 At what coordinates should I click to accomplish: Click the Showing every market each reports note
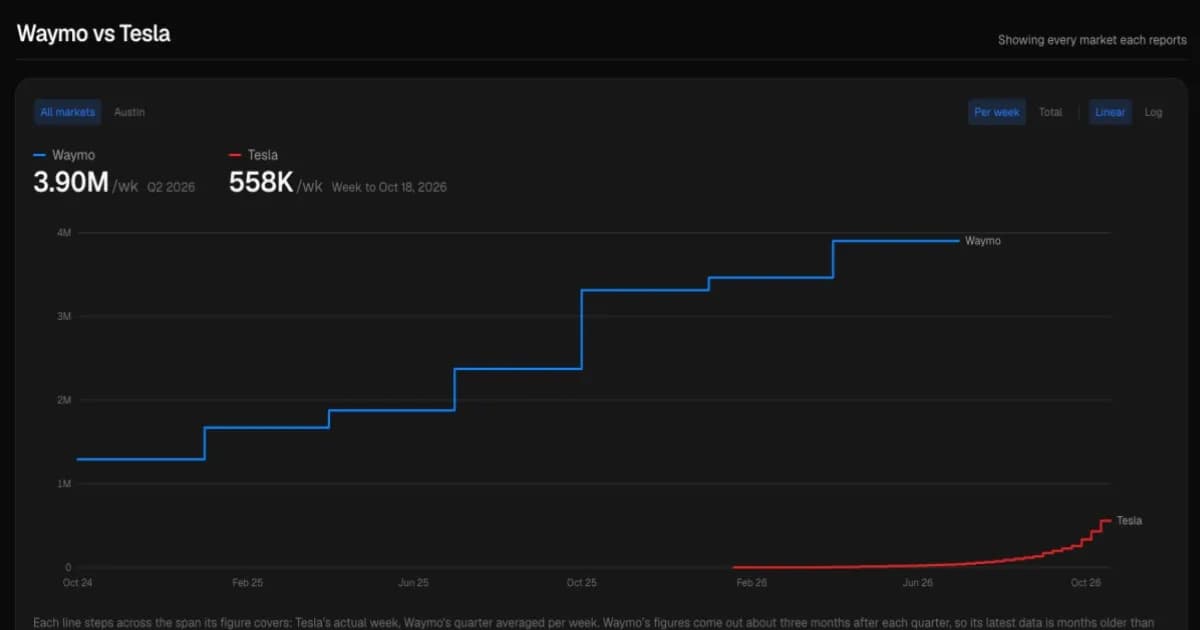point(1092,40)
